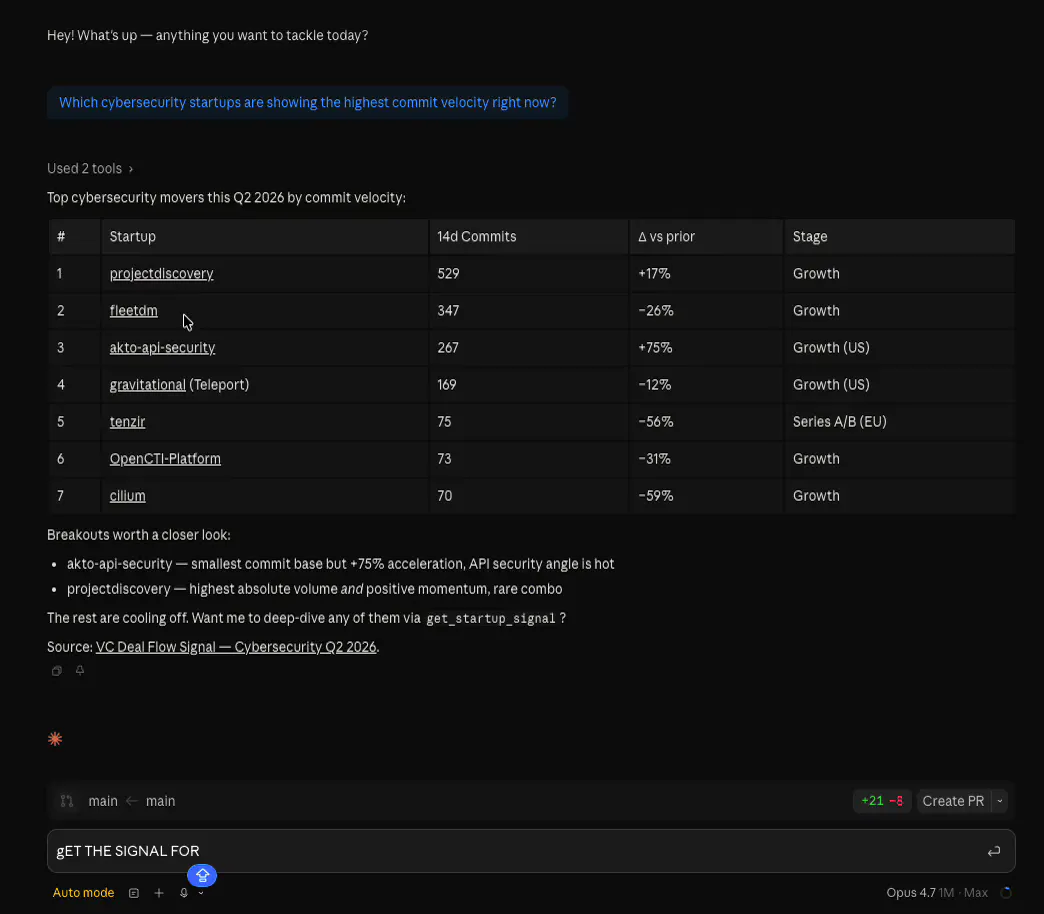Image resolution: width=1044 pixels, height=914 pixels.
Task: Click the usage ring icon next to Max
Action: click(x=1006, y=893)
